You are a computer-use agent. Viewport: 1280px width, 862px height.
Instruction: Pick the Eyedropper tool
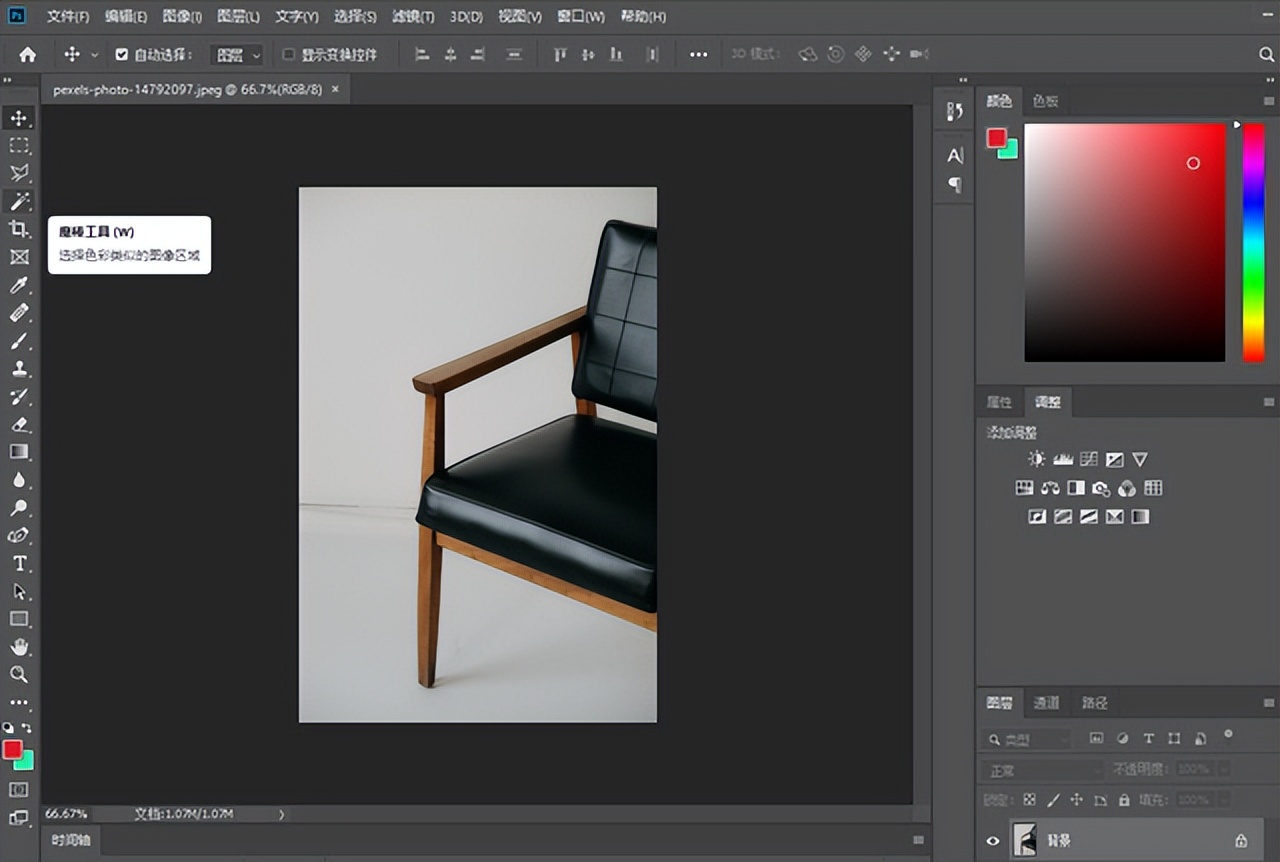[x=19, y=286]
